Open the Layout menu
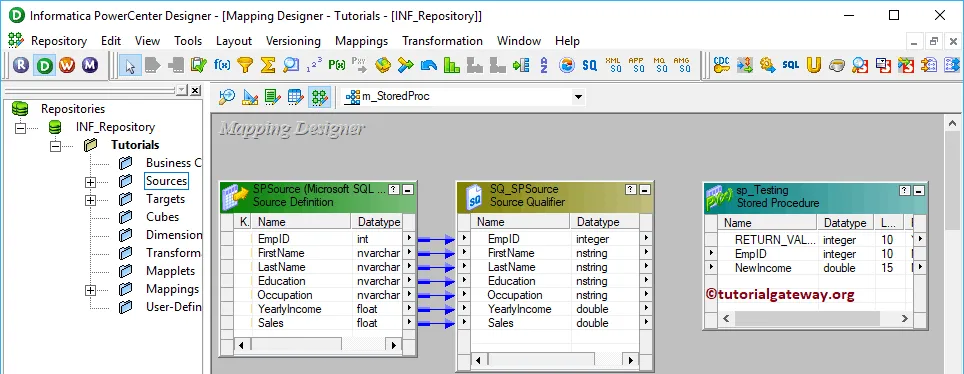Viewport: 964px width, 374px height. [234, 41]
